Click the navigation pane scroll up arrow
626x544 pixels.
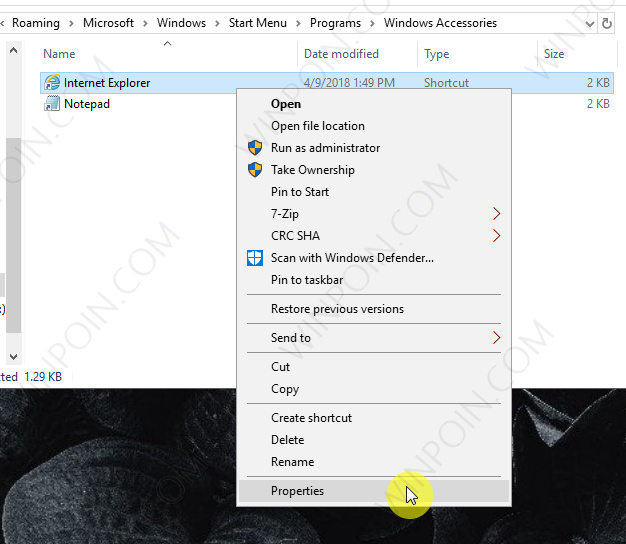point(13,50)
